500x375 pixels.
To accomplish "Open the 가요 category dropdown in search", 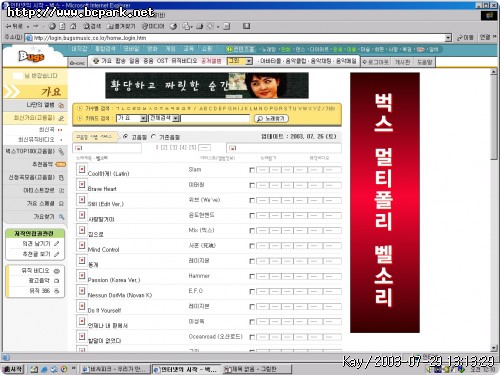I will point(132,118).
